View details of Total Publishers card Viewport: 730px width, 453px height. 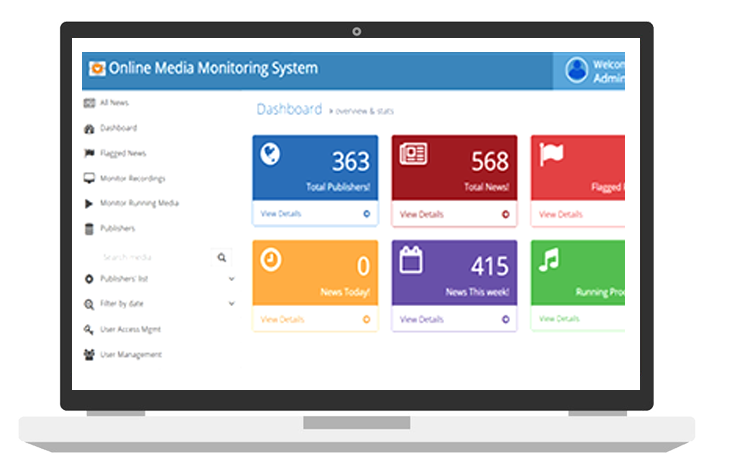coord(281,214)
